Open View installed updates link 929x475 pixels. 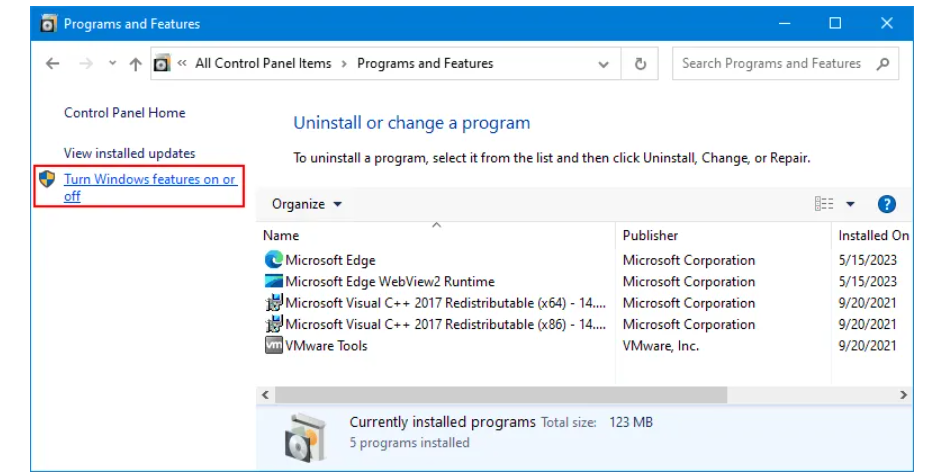[x=129, y=153]
